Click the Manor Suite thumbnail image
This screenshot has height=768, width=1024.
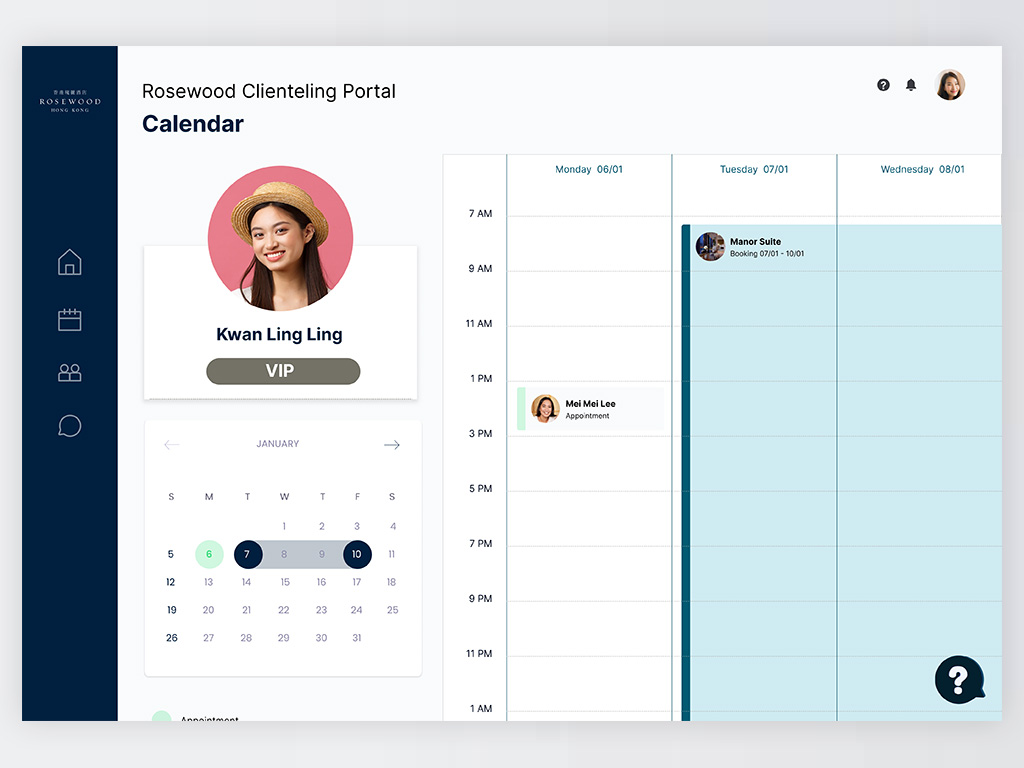pyautogui.click(x=710, y=247)
